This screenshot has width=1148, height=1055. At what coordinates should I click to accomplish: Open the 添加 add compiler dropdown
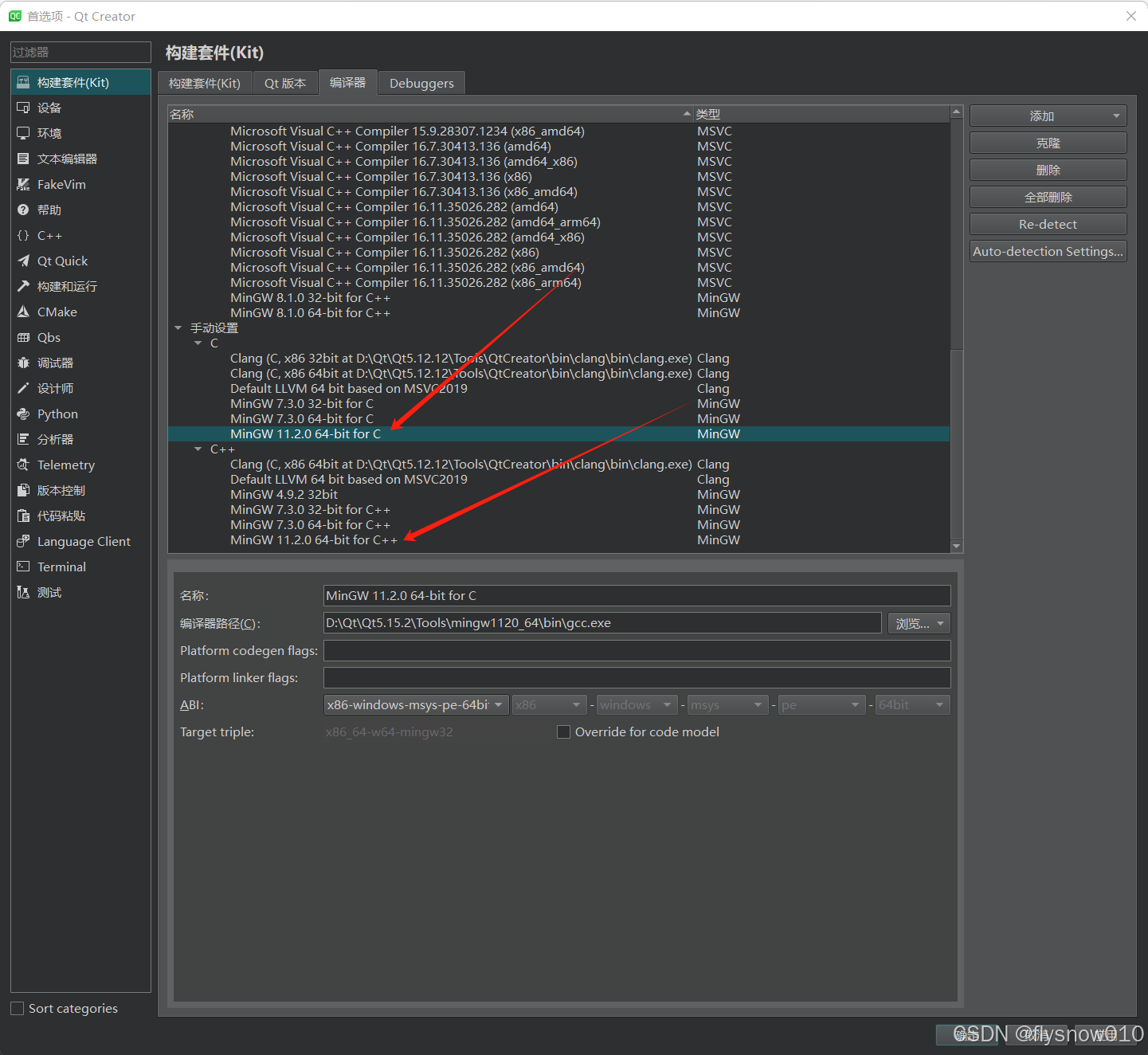[x=1048, y=116]
